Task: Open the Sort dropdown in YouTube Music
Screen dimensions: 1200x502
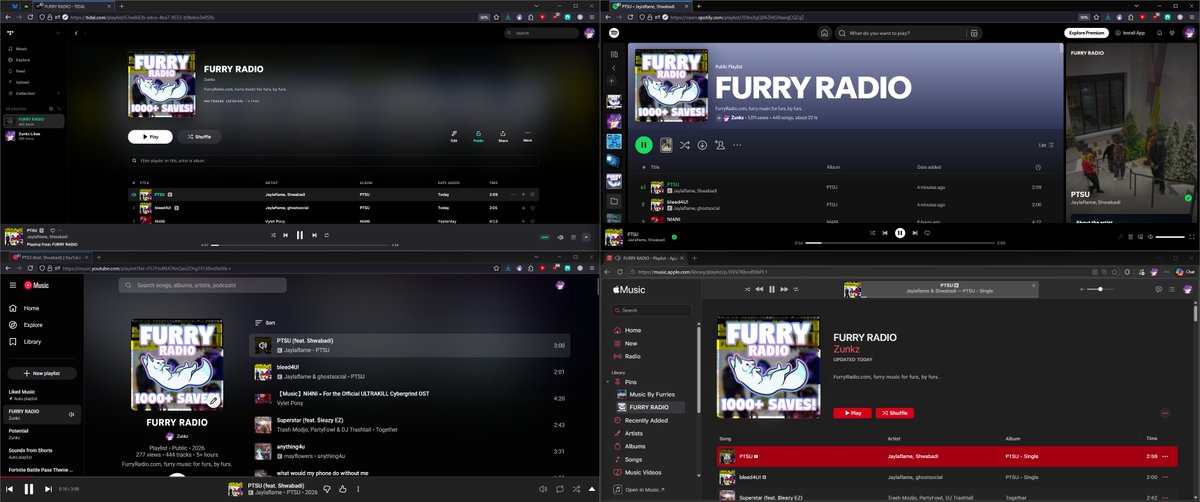Action: coord(265,323)
